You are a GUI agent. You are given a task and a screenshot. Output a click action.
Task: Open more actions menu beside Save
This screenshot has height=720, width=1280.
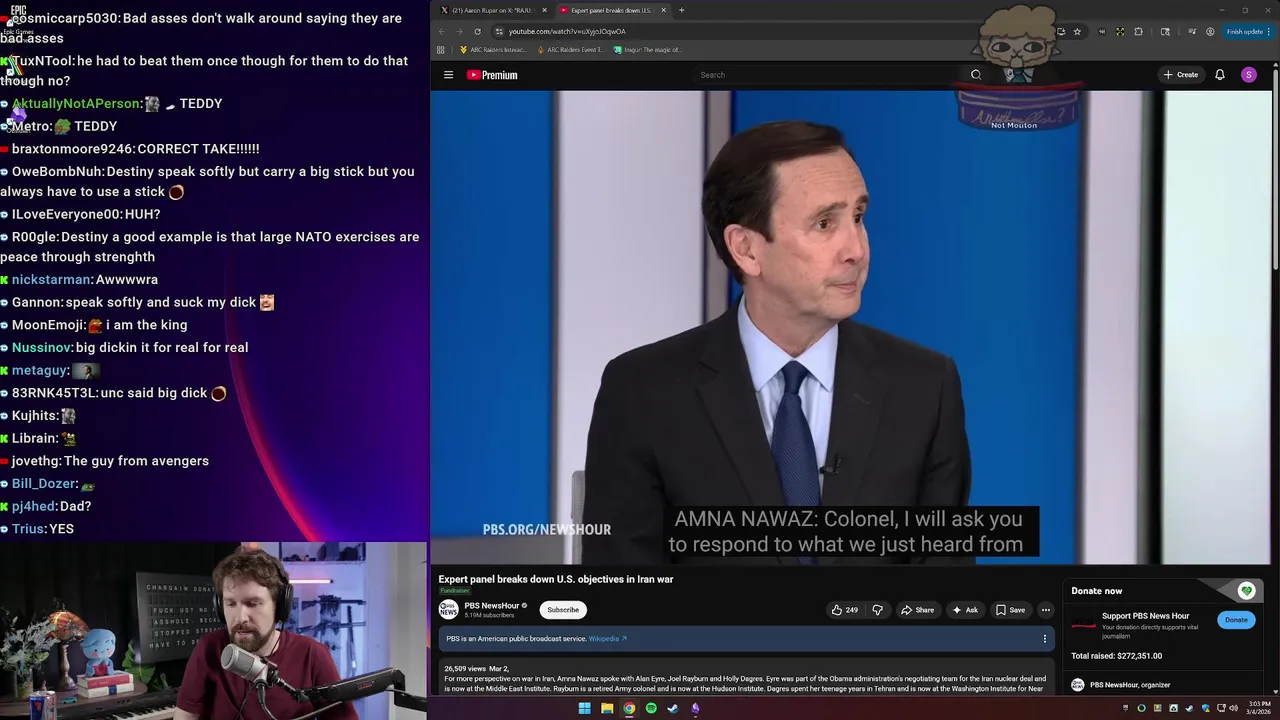(1045, 610)
